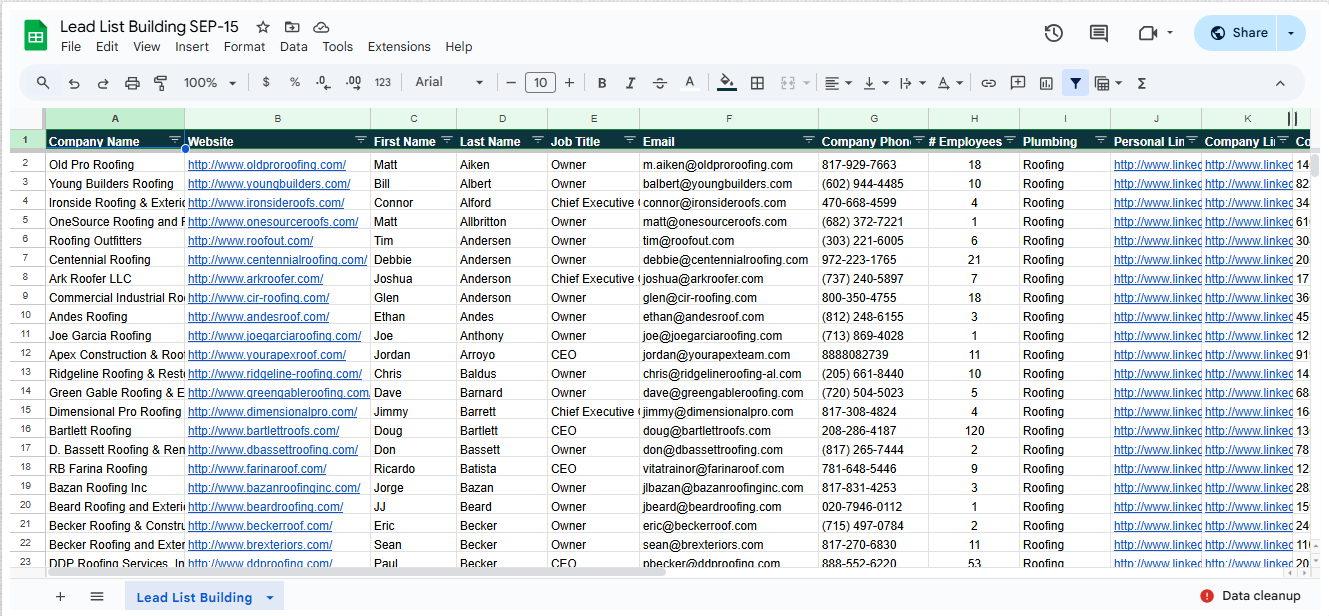The width and height of the screenshot is (1329, 616).
Task: Show all sheets list icon
Action: pyautogui.click(x=97, y=597)
